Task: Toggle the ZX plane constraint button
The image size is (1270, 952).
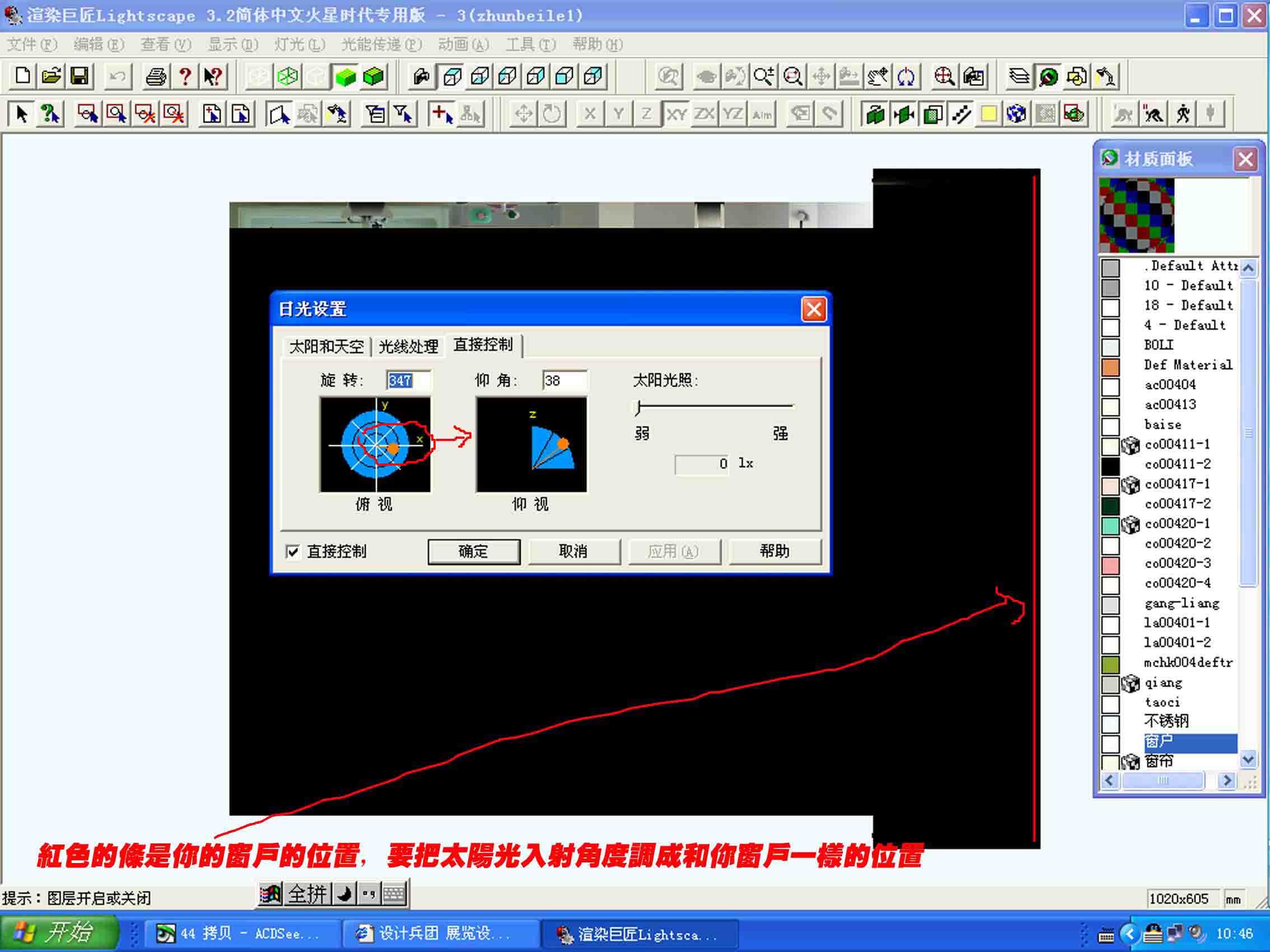Action: [x=704, y=114]
